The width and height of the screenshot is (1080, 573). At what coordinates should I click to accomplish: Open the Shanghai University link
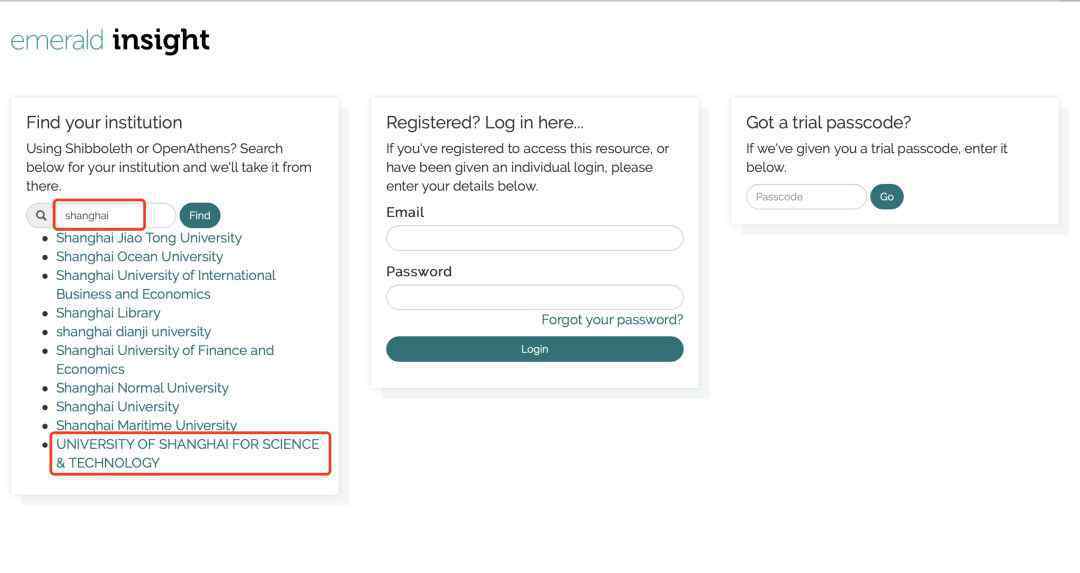117,406
